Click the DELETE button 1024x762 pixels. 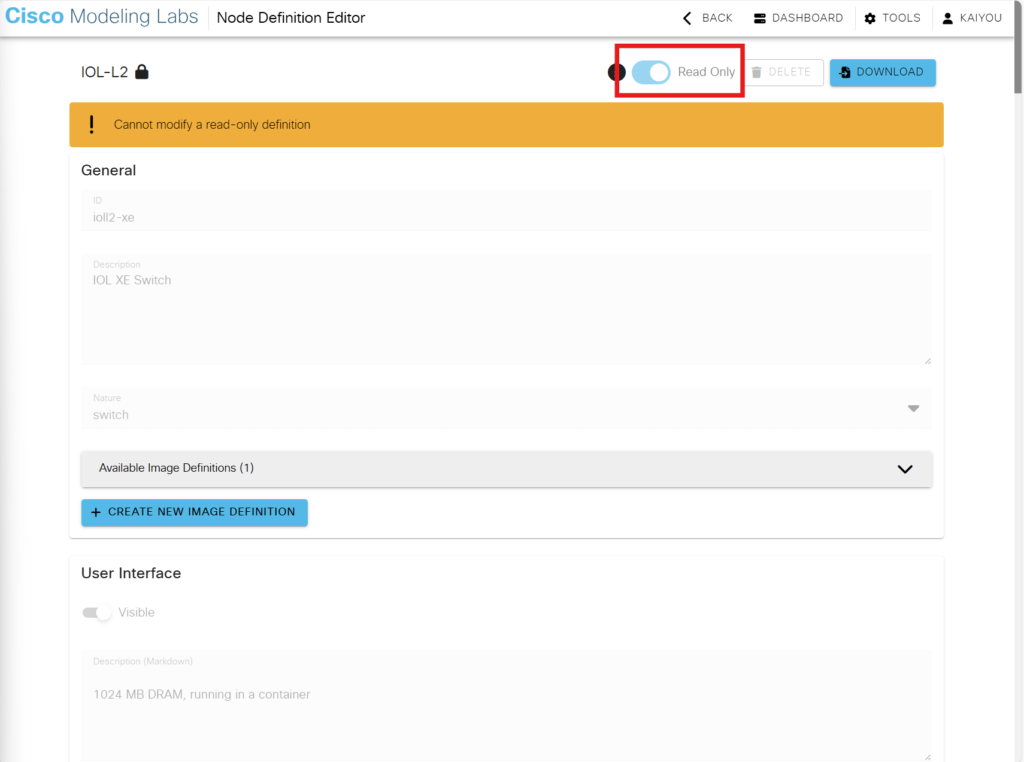click(x=784, y=72)
